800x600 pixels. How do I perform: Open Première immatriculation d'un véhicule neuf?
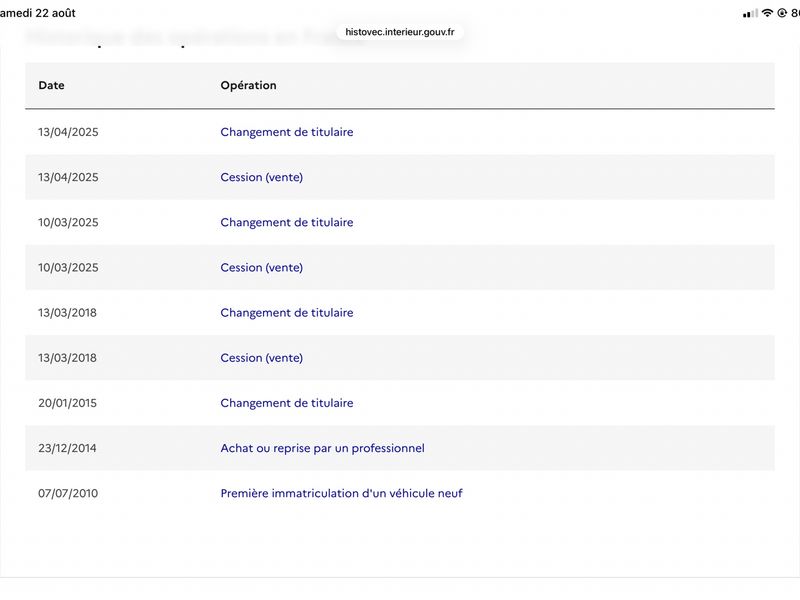click(x=341, y=493)
